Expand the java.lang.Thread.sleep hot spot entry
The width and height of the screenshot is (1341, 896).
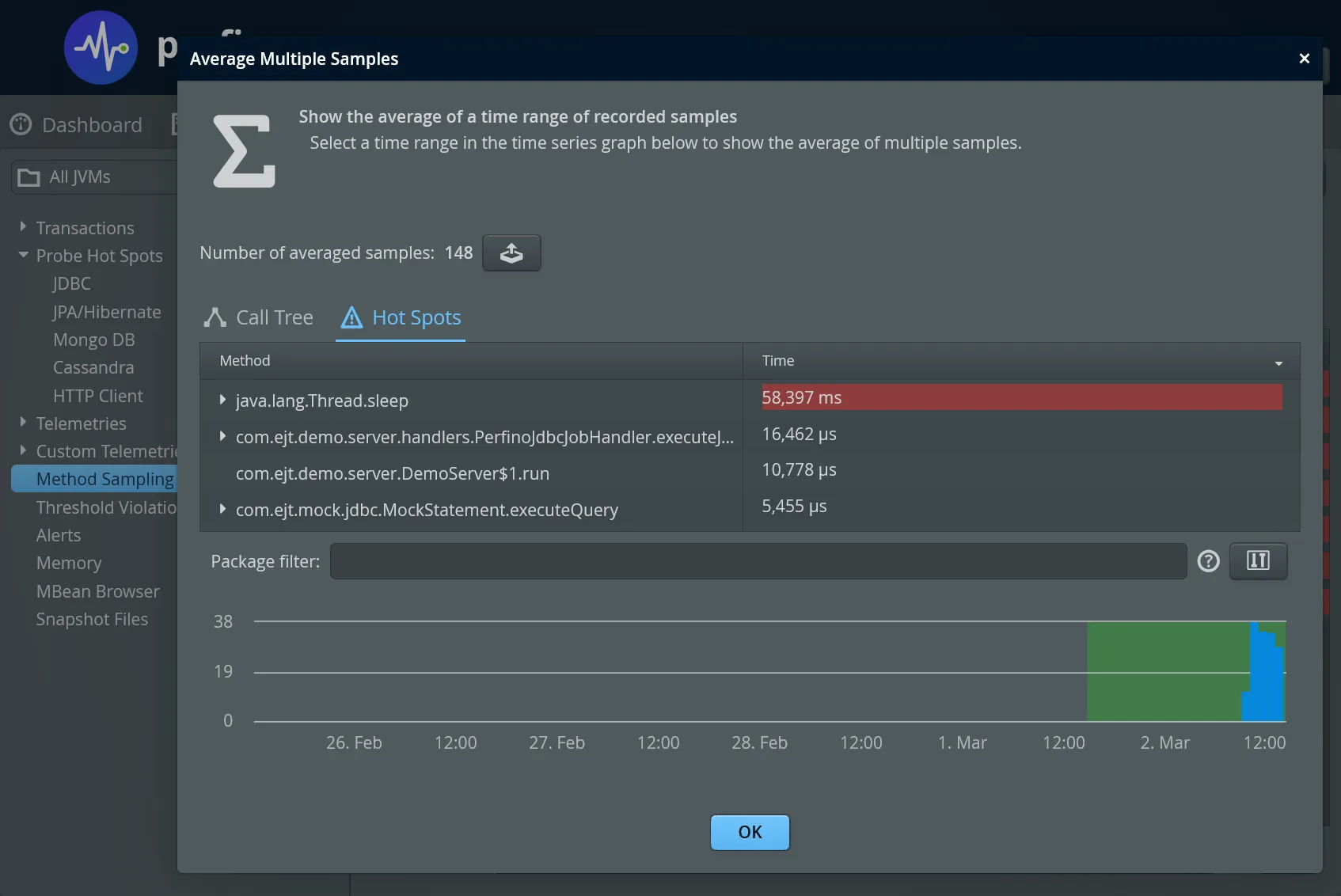pos(222,401)
